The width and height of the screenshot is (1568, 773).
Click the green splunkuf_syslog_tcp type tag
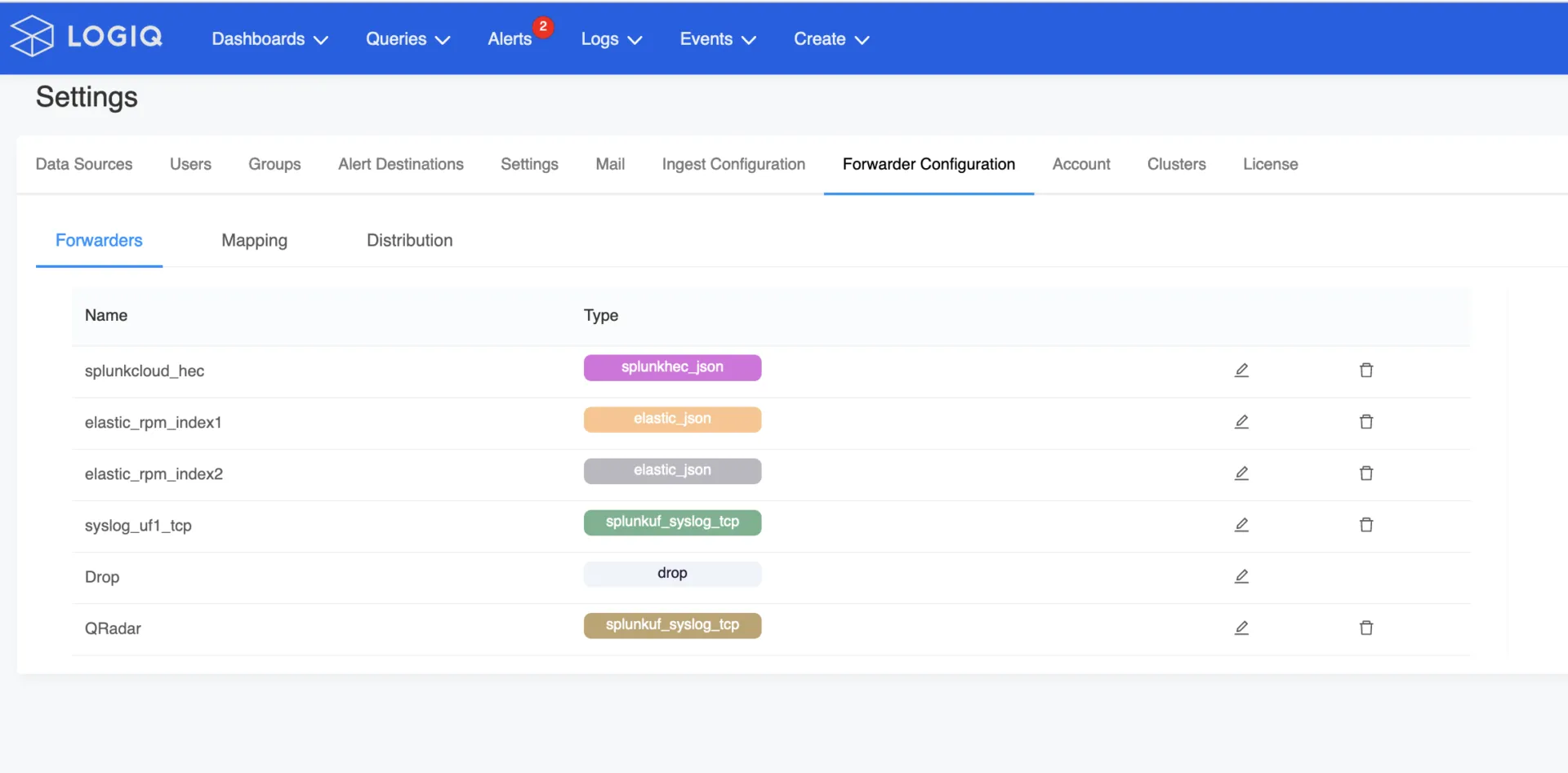click(672, 522)
